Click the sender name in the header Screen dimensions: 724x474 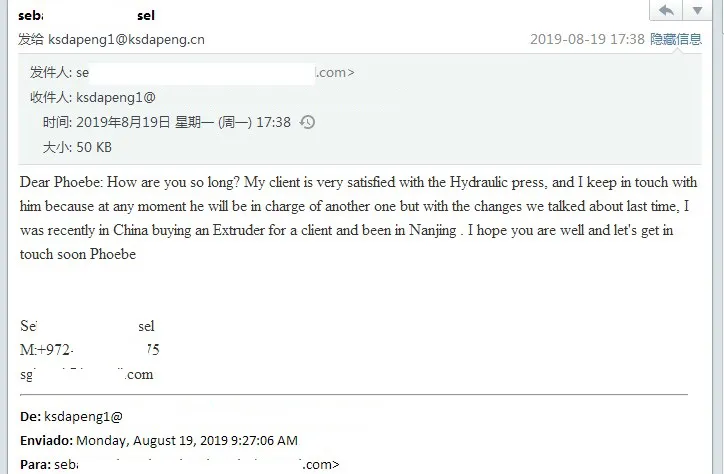86,16
